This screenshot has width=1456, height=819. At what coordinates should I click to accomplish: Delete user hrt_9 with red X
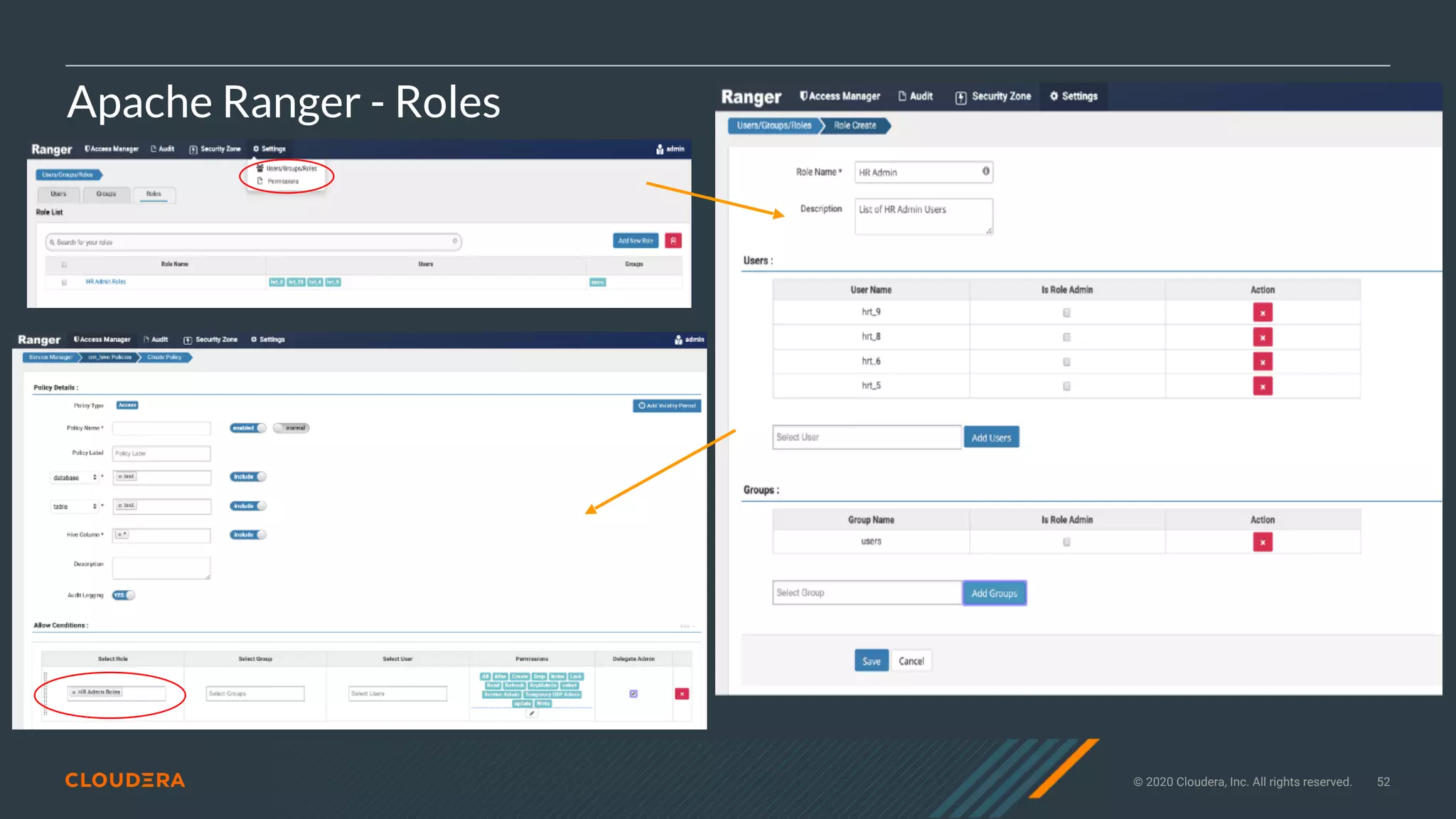pos(1262,312)
